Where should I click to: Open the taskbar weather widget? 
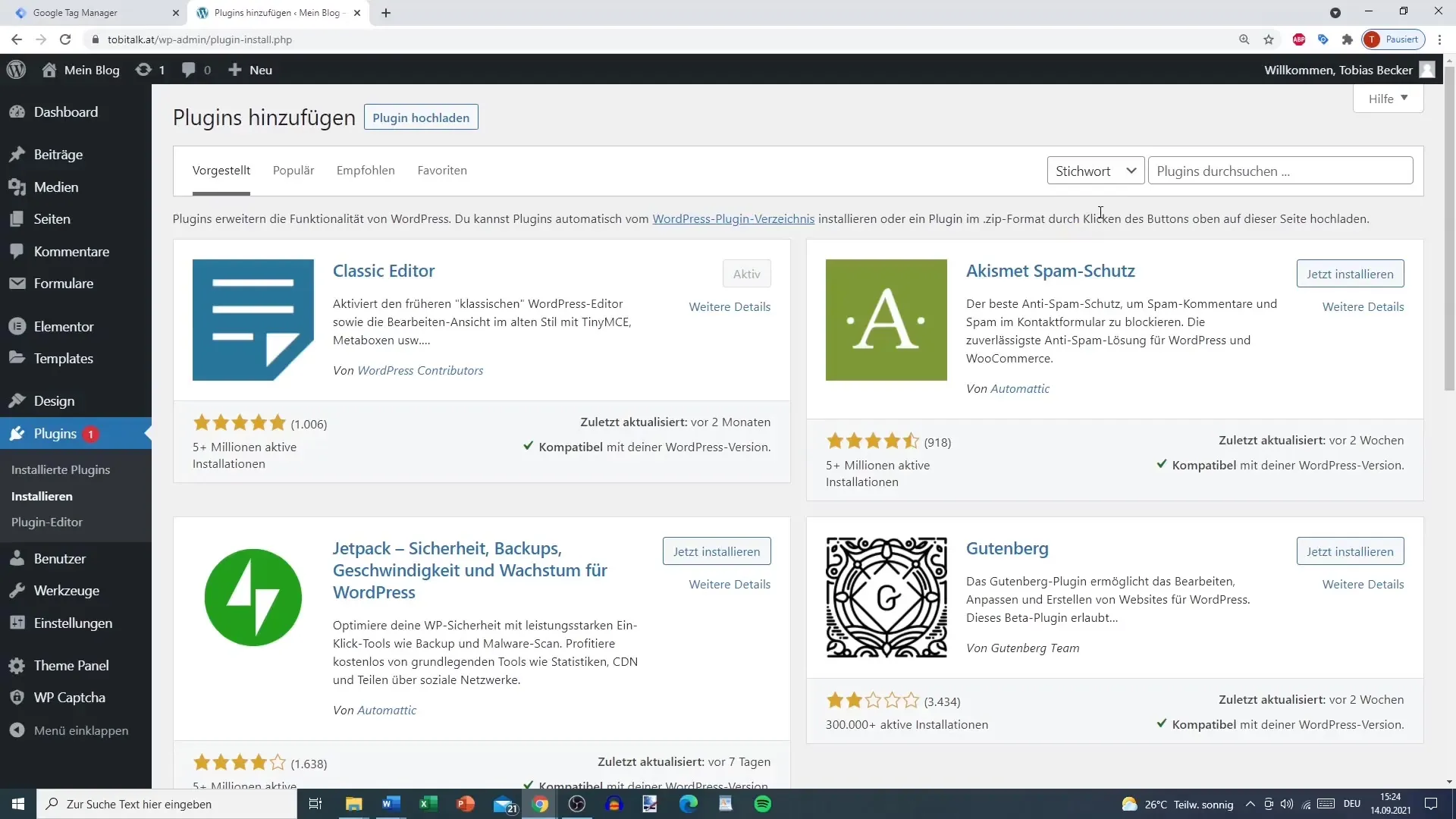coord(1177,804)
